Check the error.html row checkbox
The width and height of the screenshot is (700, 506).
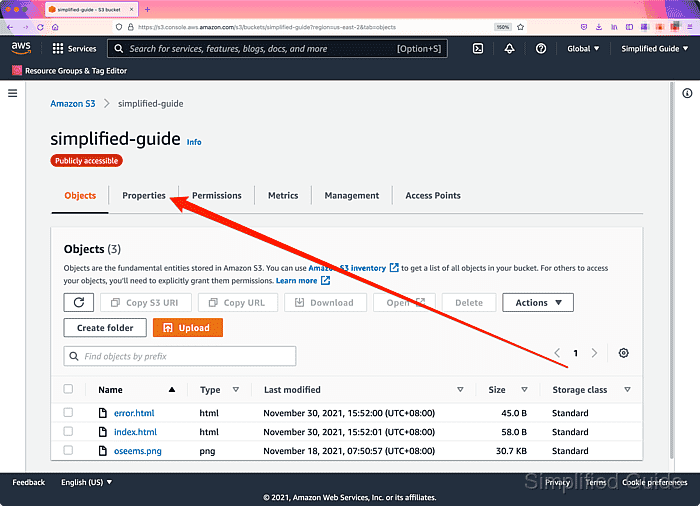[68, 412]
